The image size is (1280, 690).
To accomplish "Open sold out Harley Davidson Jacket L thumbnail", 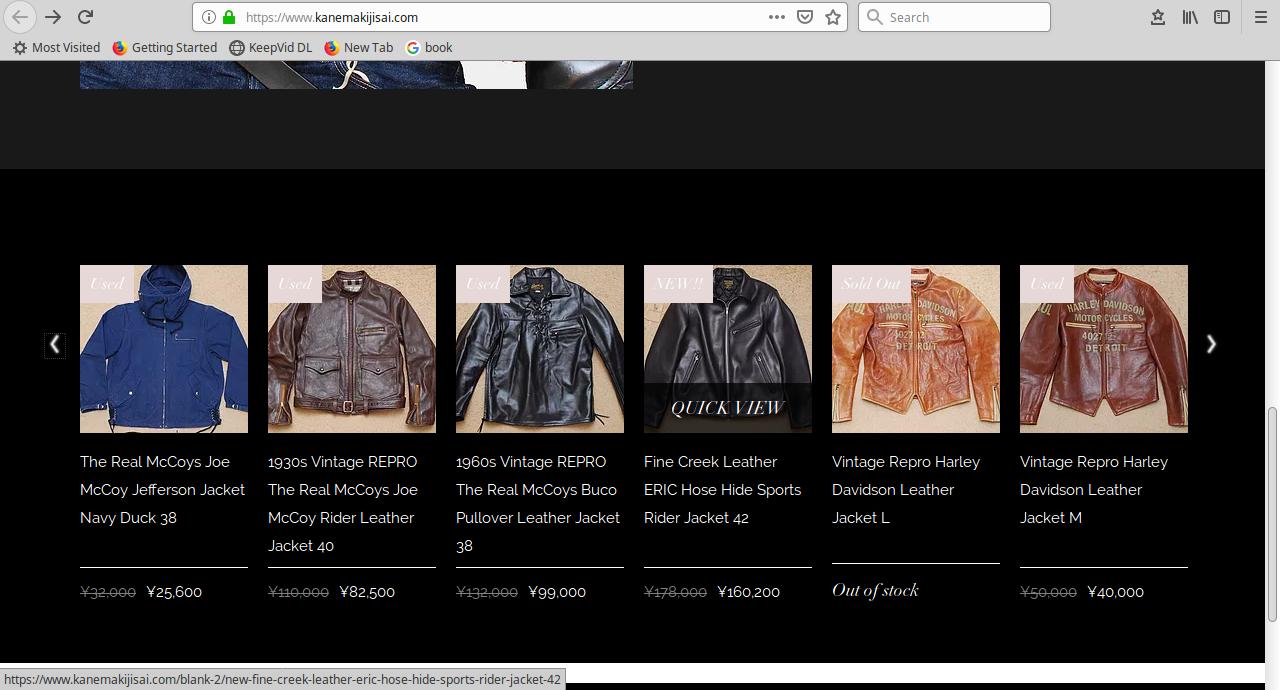I will 916,349.
